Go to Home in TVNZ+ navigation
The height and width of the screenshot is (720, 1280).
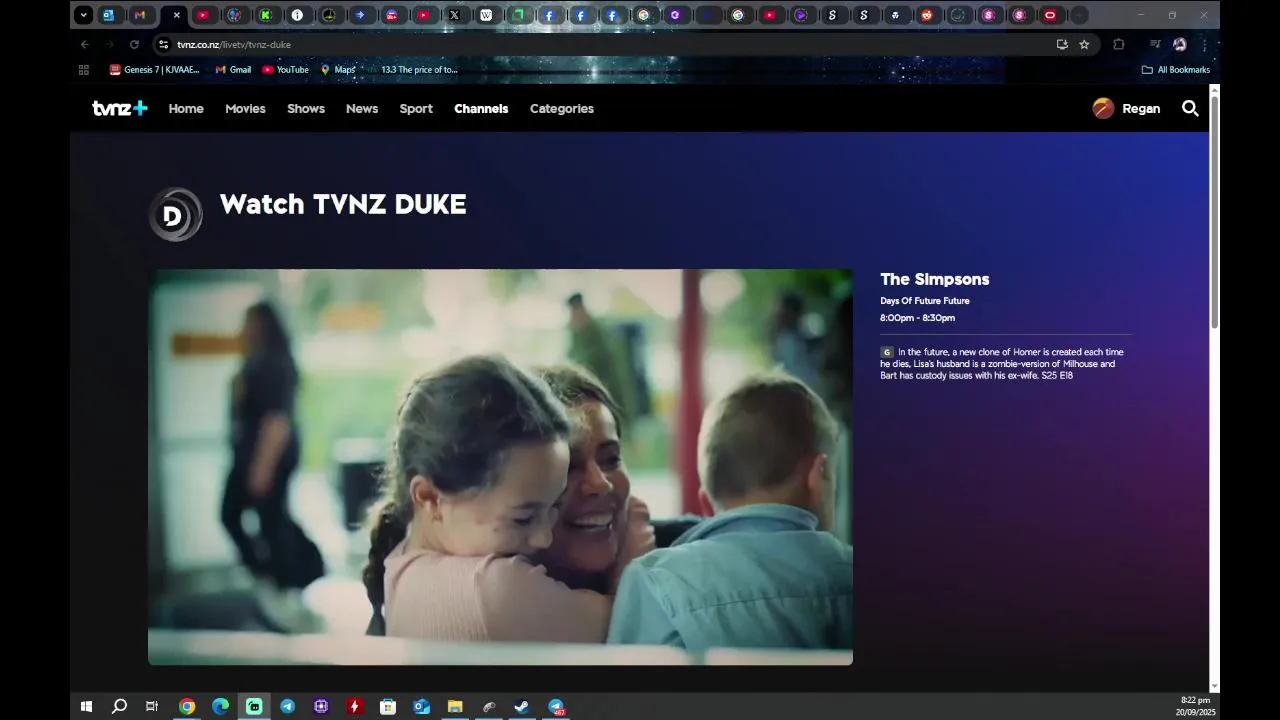pyautogui.click(x=186, y=108)
